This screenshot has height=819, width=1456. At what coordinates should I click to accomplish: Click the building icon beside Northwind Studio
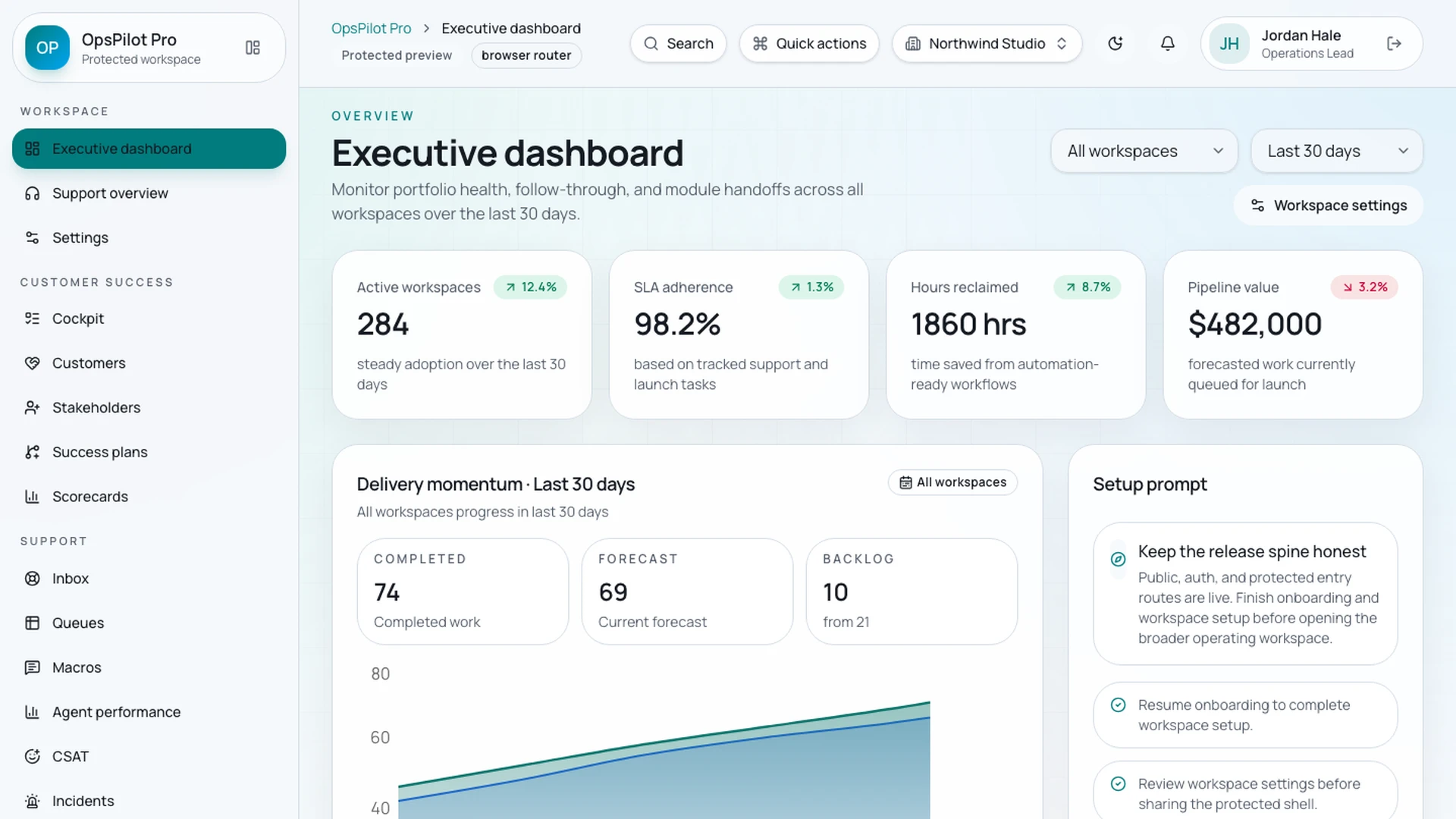pyautogui.click(x=913, y=43)
